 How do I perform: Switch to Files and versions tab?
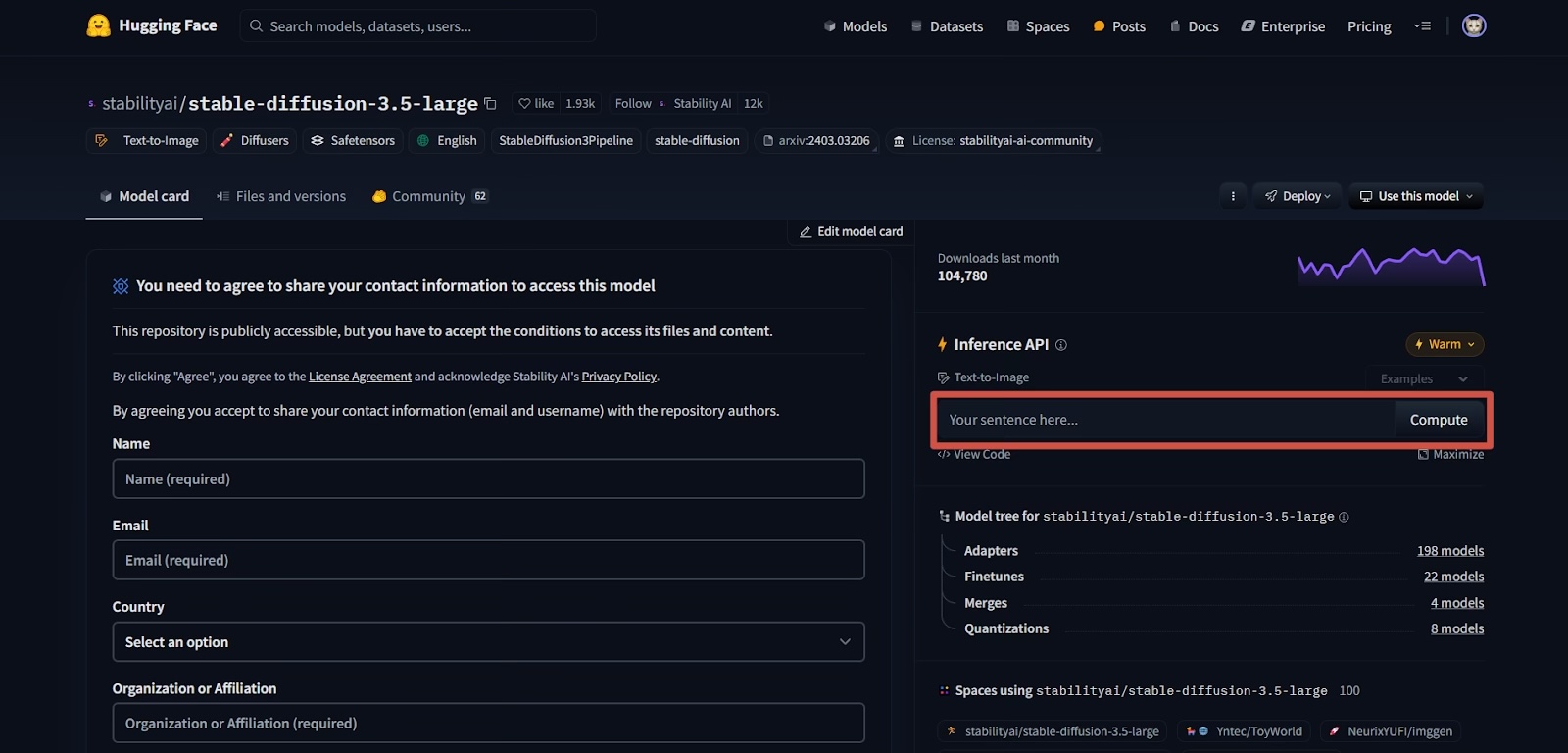tap(281, 196)
